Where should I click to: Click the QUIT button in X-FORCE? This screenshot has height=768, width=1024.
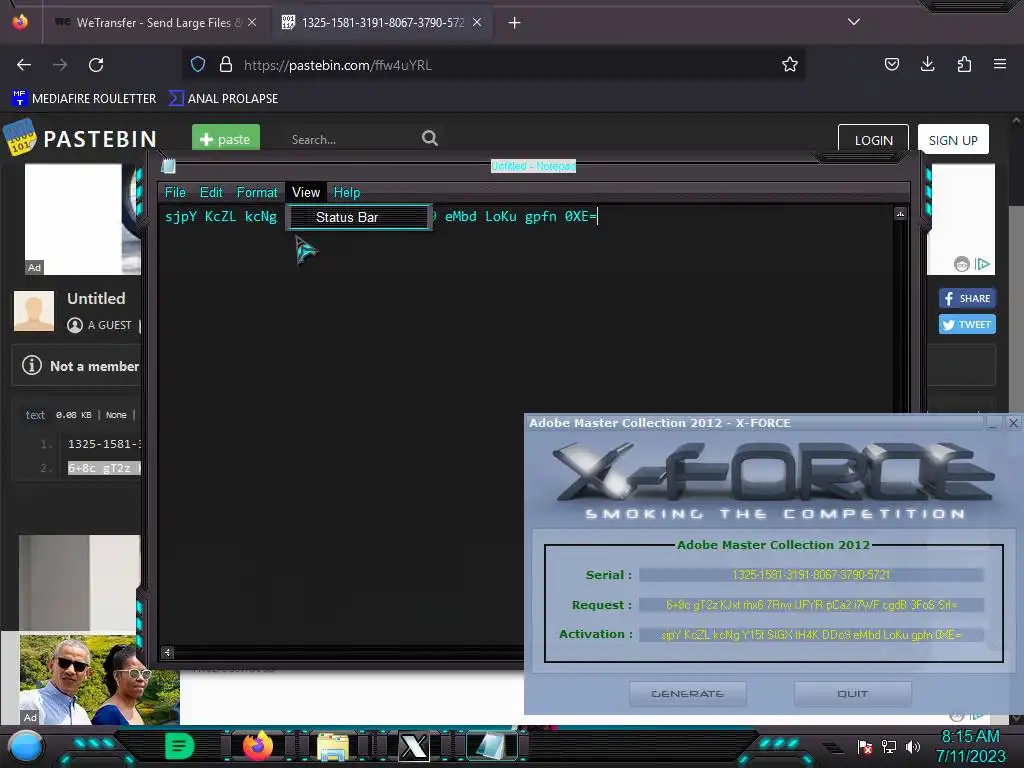(852, 694)
